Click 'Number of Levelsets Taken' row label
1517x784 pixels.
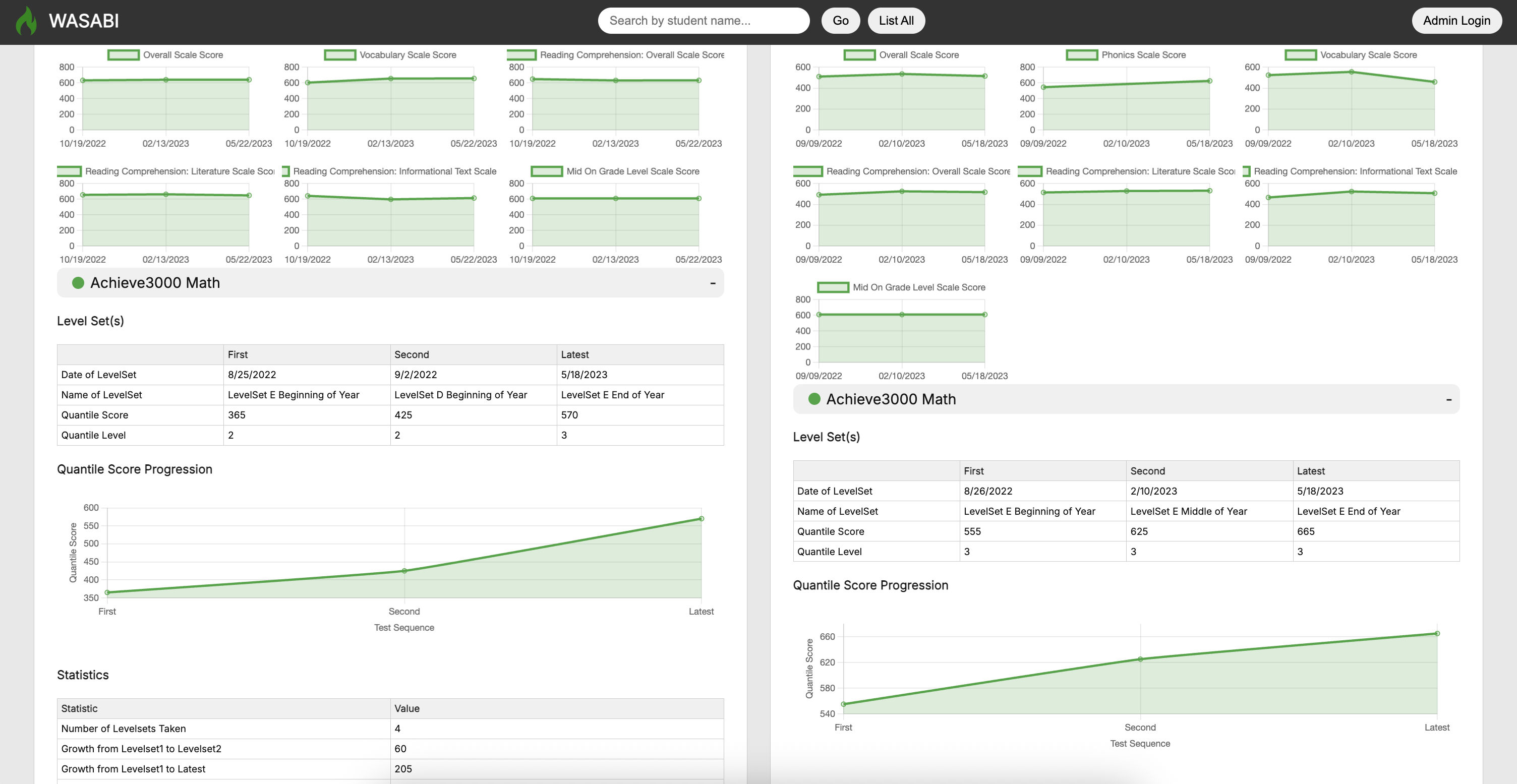tap(124, 729)
